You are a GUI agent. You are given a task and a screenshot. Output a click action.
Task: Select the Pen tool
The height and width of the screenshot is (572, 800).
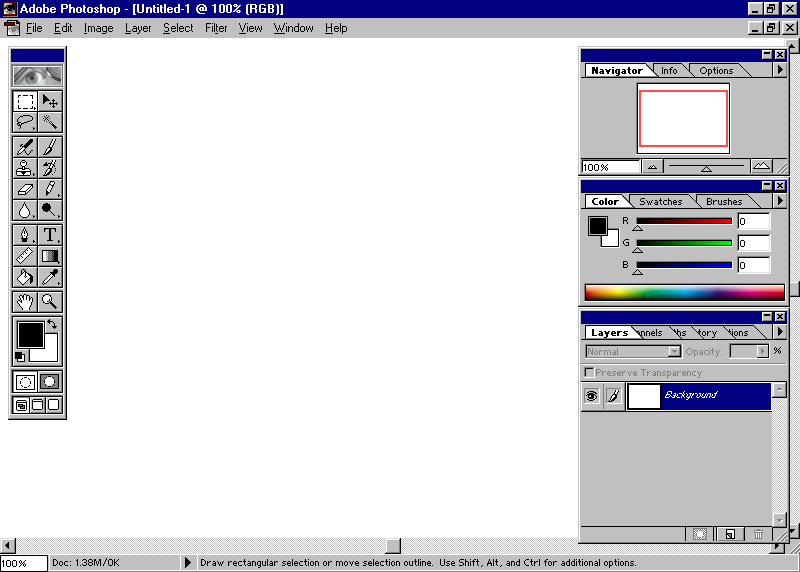[x=24, y=235]
